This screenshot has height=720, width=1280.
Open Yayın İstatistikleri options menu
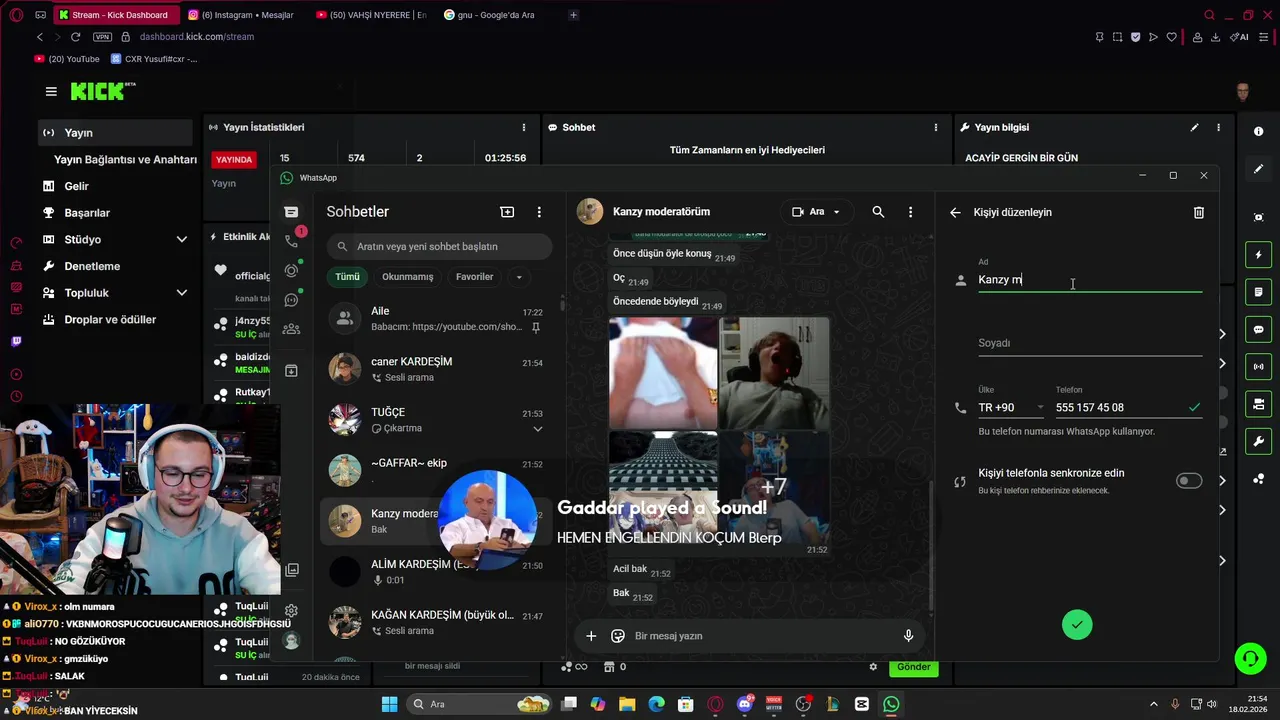pos(523,127)
